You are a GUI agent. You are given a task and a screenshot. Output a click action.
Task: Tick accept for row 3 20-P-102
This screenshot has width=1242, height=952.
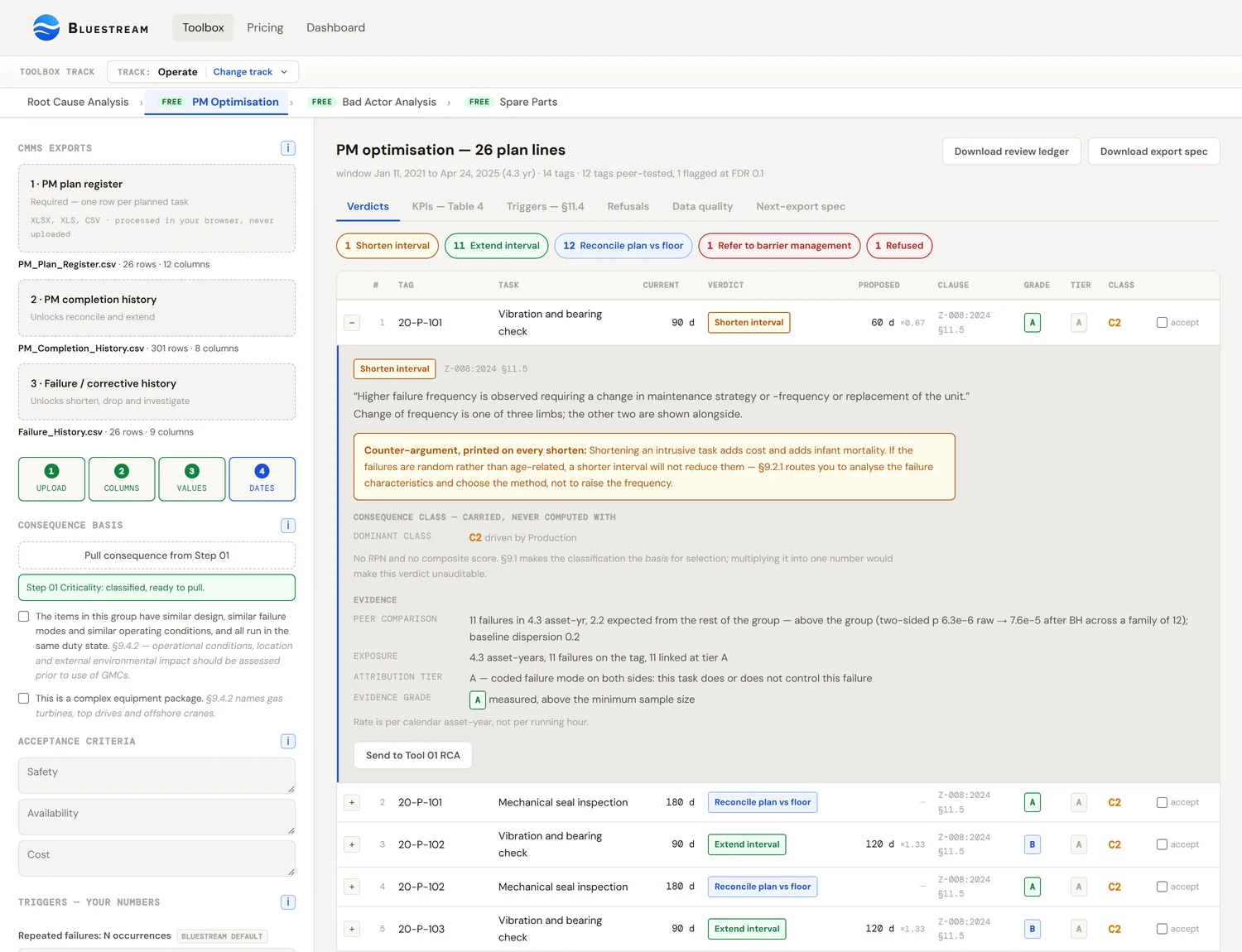click(1162, 844)
